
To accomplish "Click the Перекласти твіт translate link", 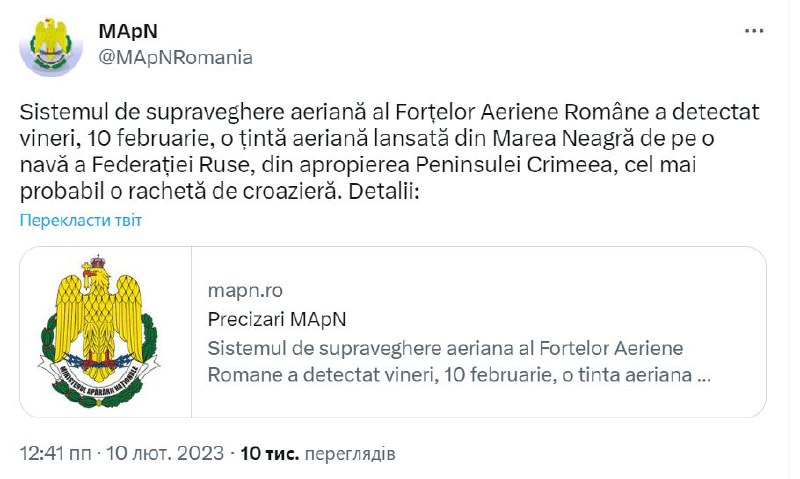I will [81, 220].
